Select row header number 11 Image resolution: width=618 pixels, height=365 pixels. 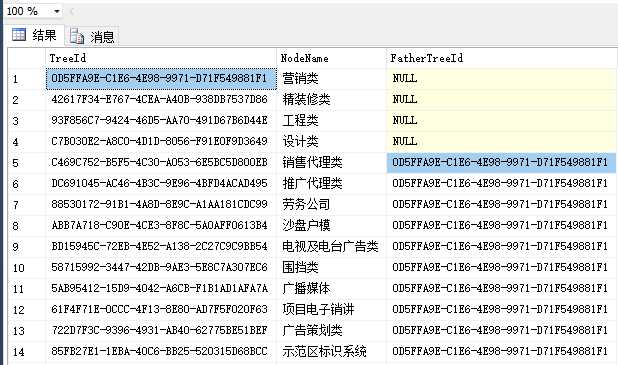click(x=26, y=289)
